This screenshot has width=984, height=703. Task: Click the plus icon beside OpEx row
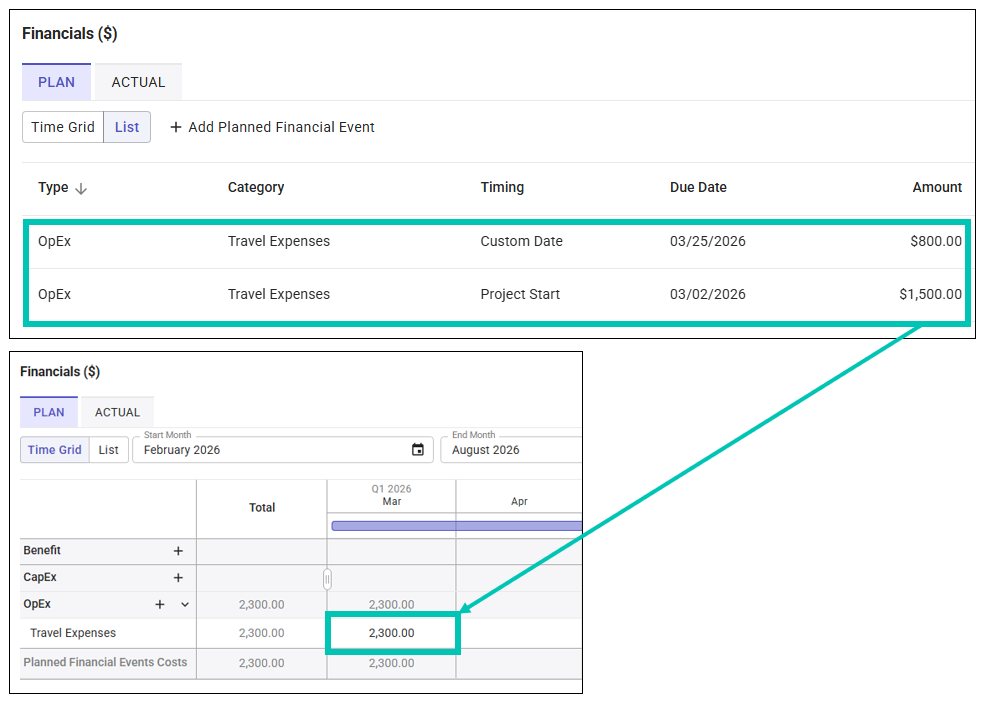(160, 605)
